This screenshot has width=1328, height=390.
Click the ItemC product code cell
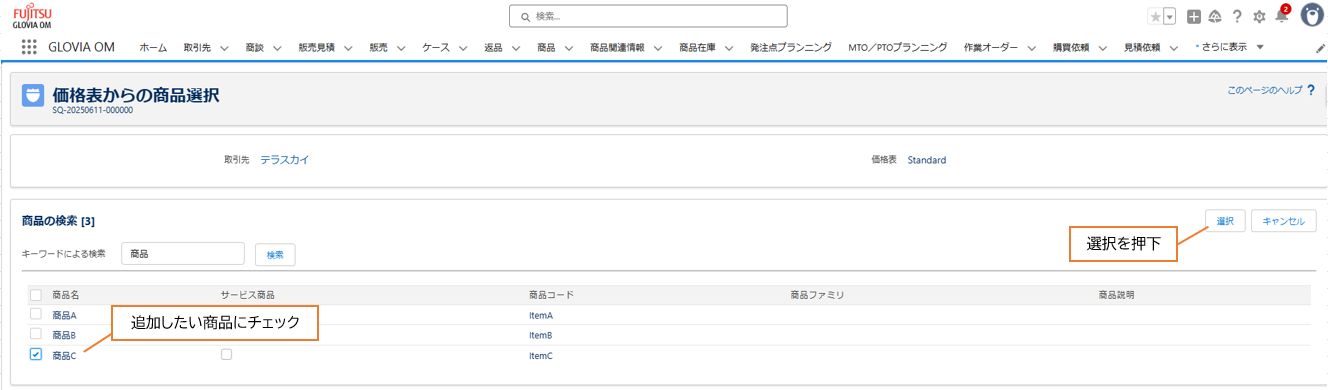[x=541, y=355]
